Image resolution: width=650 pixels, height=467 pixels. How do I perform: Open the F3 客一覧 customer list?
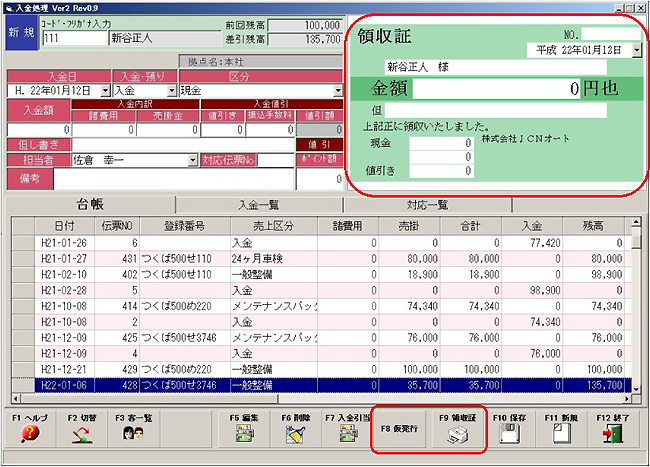click(x=131, y=433)
